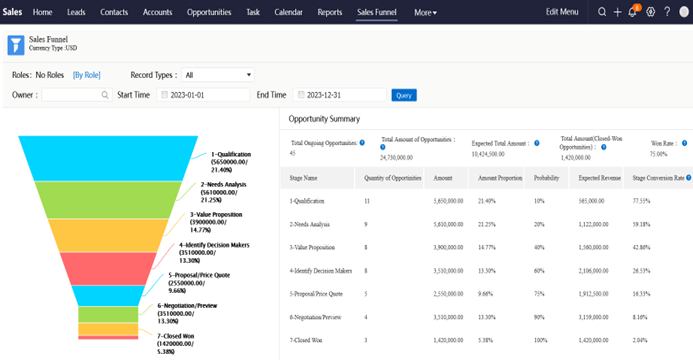Click the By Role link
The width and height of the screenshot is (693, 360).
coord(87,75)
